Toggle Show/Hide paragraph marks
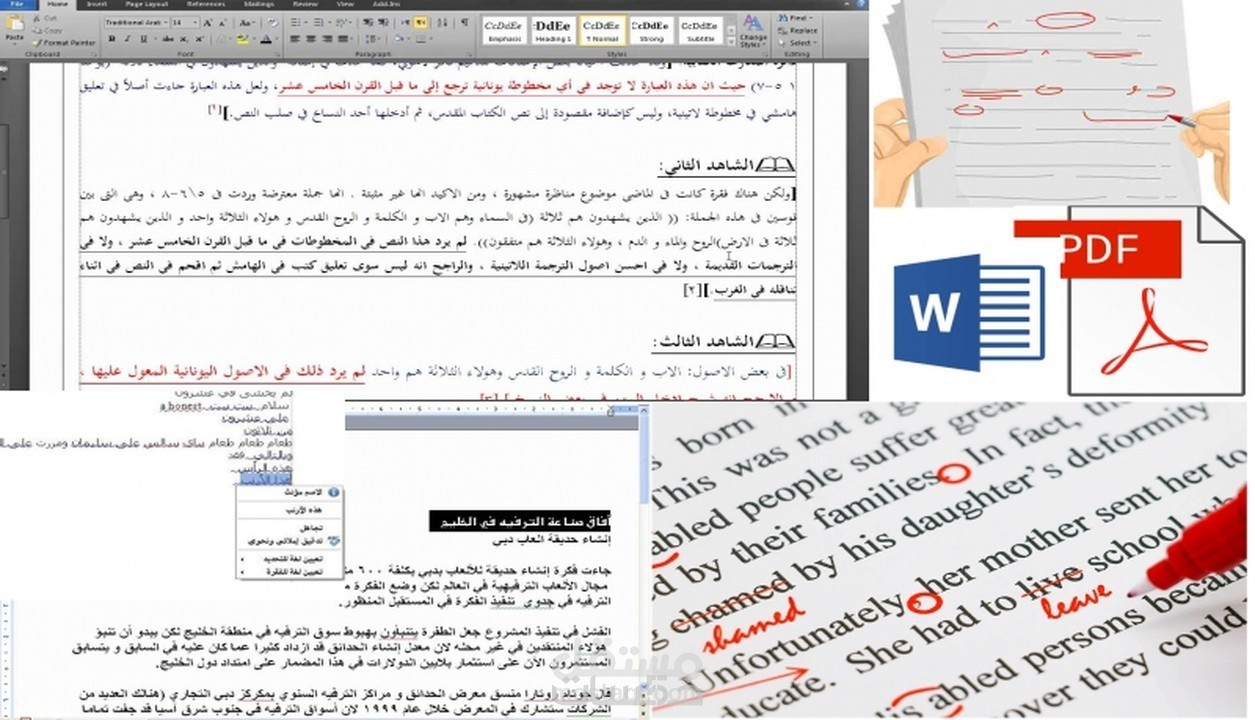Screen dimensions: 1255x720 [x=464, y=22]
